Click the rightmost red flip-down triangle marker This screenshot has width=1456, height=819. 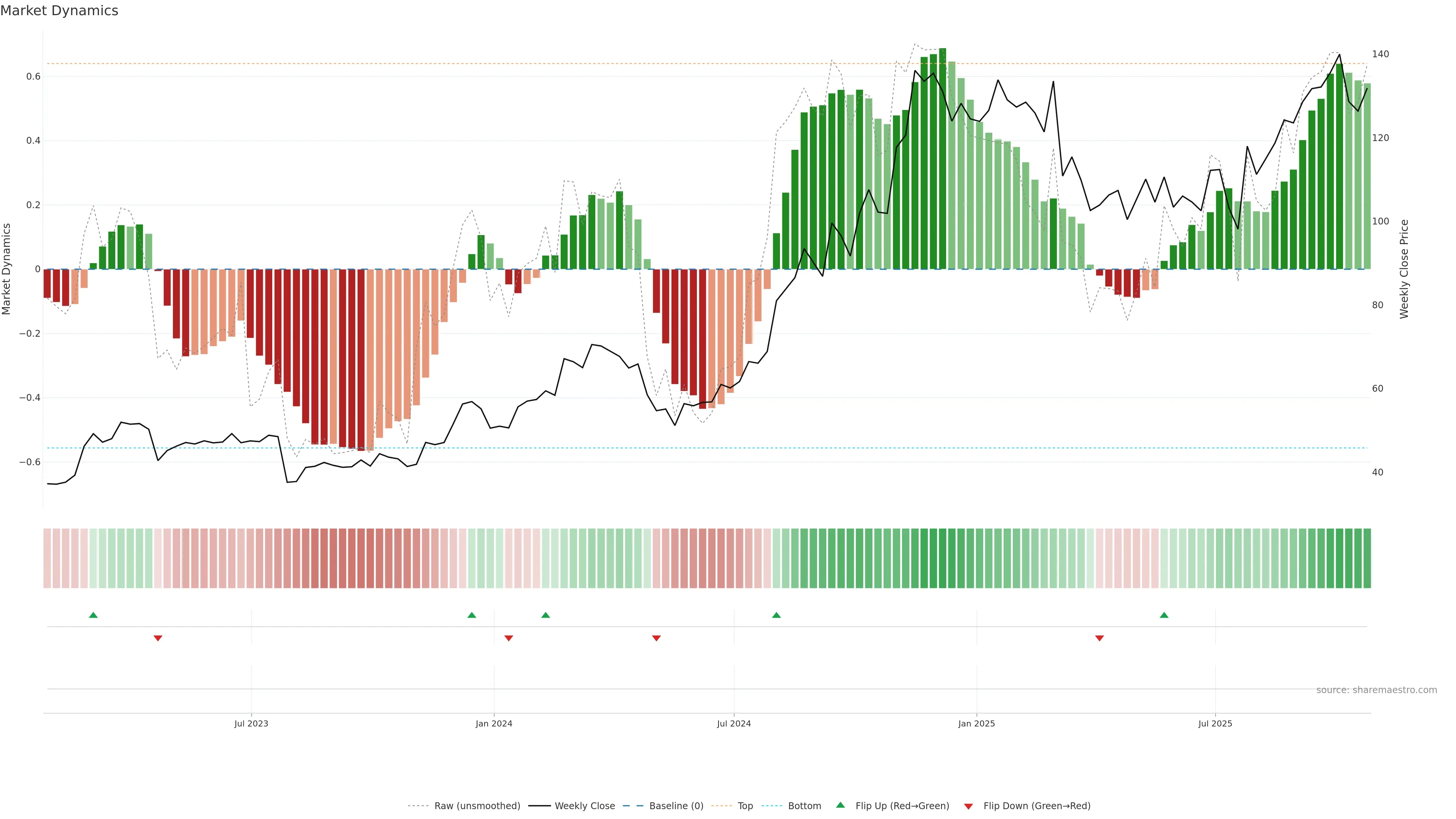[1099, 638]
